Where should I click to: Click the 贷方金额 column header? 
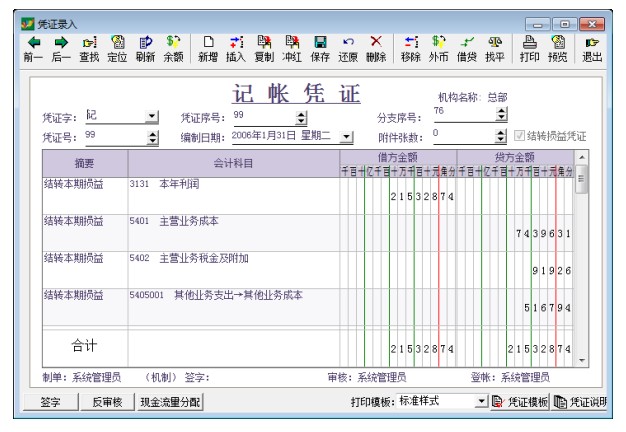(515, 157)
